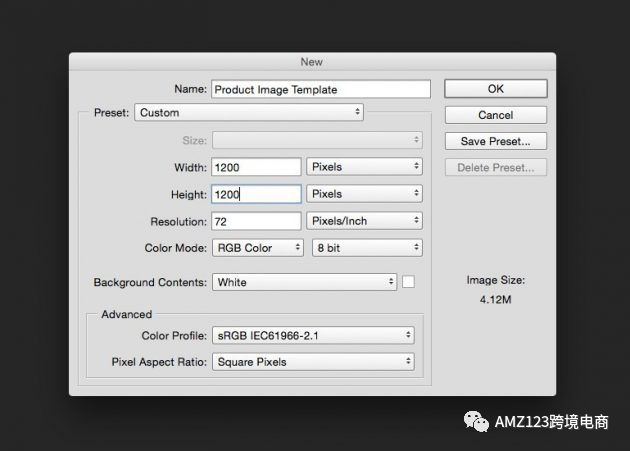Click the Resolution field showing 72

(x=256, y=221)
